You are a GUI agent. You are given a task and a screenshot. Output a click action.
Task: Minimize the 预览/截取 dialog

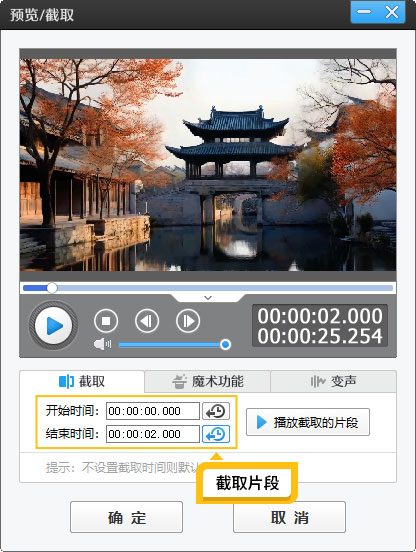(364, 12)
